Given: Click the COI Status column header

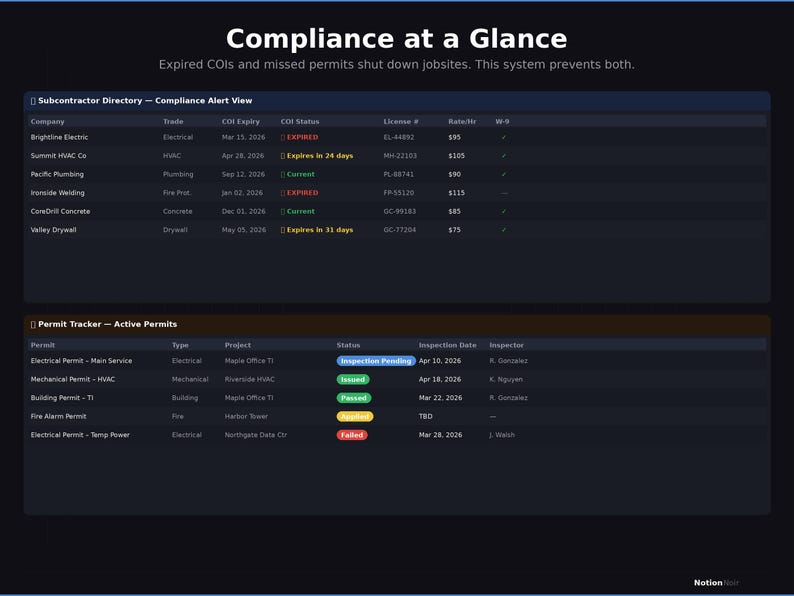Looking at the screenshot, I should click(300, 122).
